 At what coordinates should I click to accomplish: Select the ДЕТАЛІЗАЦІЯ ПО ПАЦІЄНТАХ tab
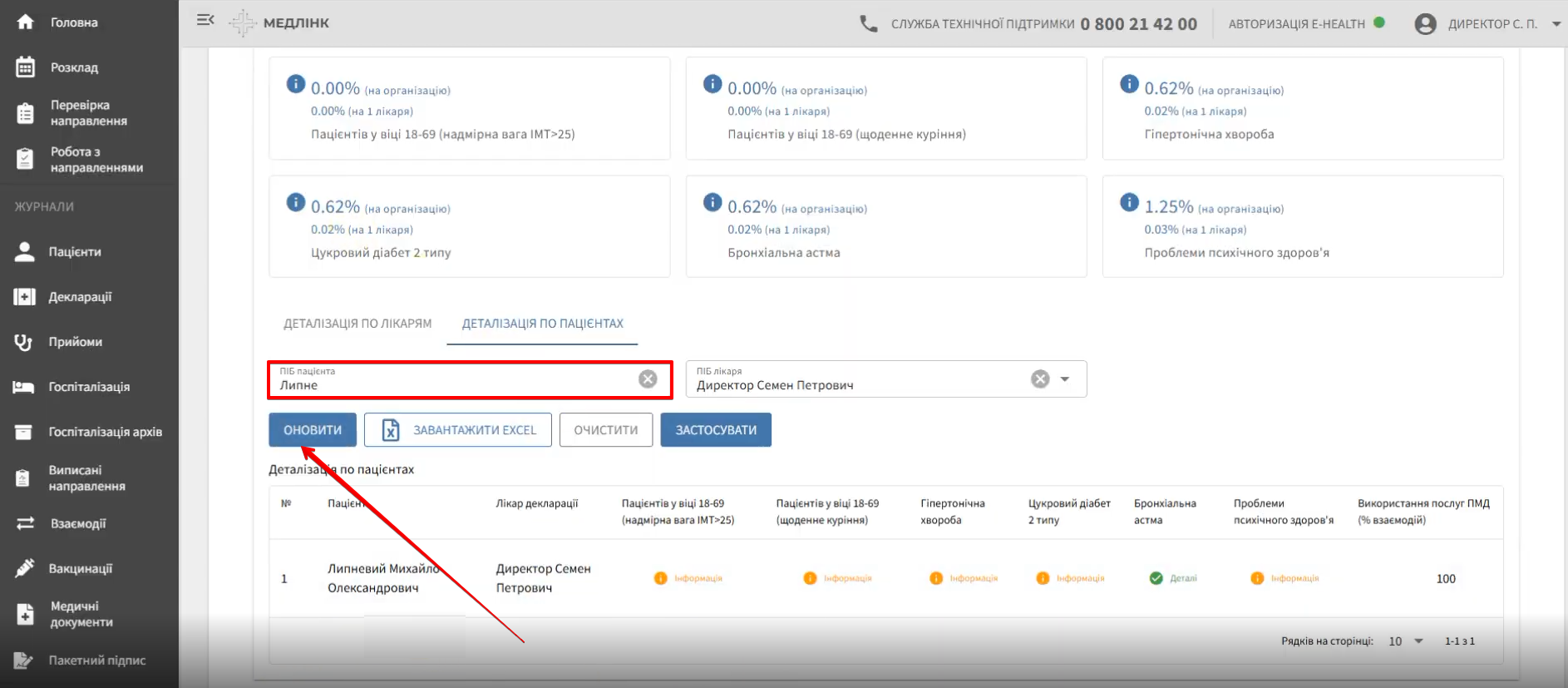click(x=543, y=324)
